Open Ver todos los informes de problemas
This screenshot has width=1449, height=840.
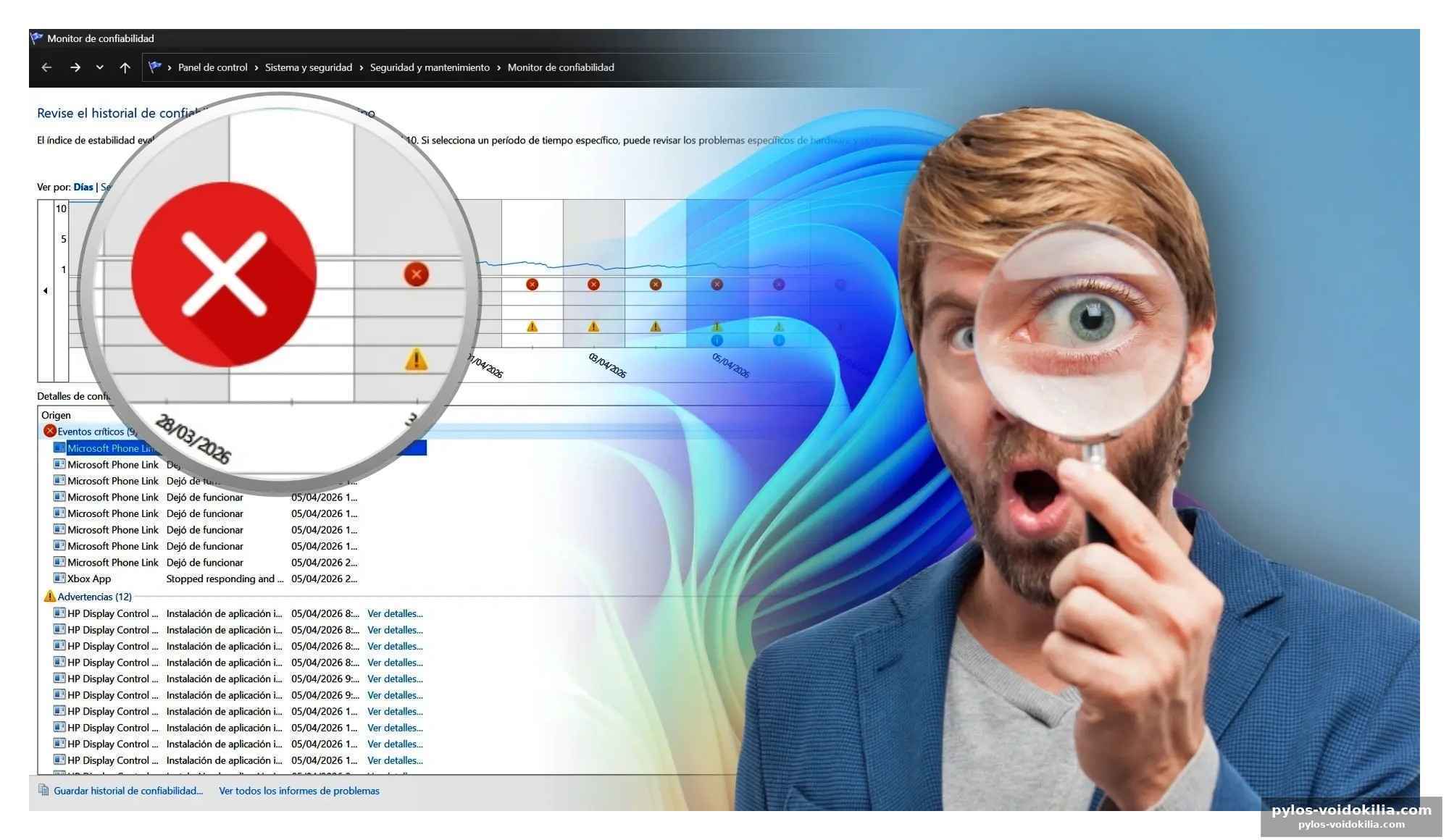[299, 791]
